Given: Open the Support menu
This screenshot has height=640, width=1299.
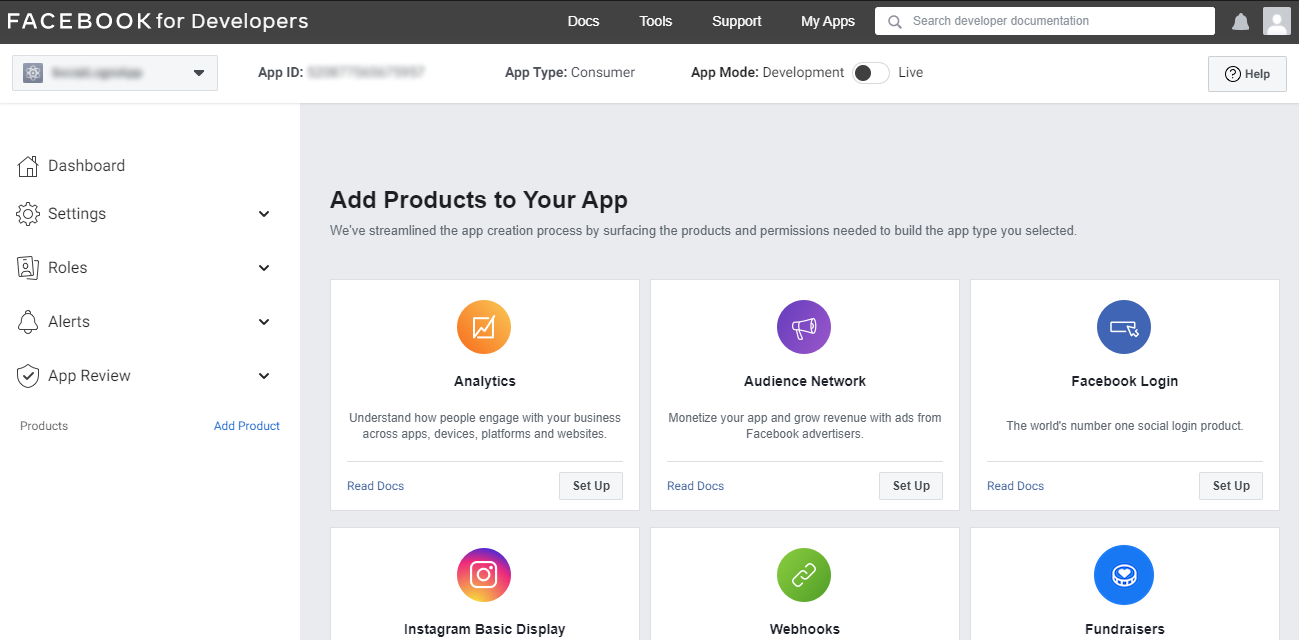Looking at the screenshot, I should (737, 21).
